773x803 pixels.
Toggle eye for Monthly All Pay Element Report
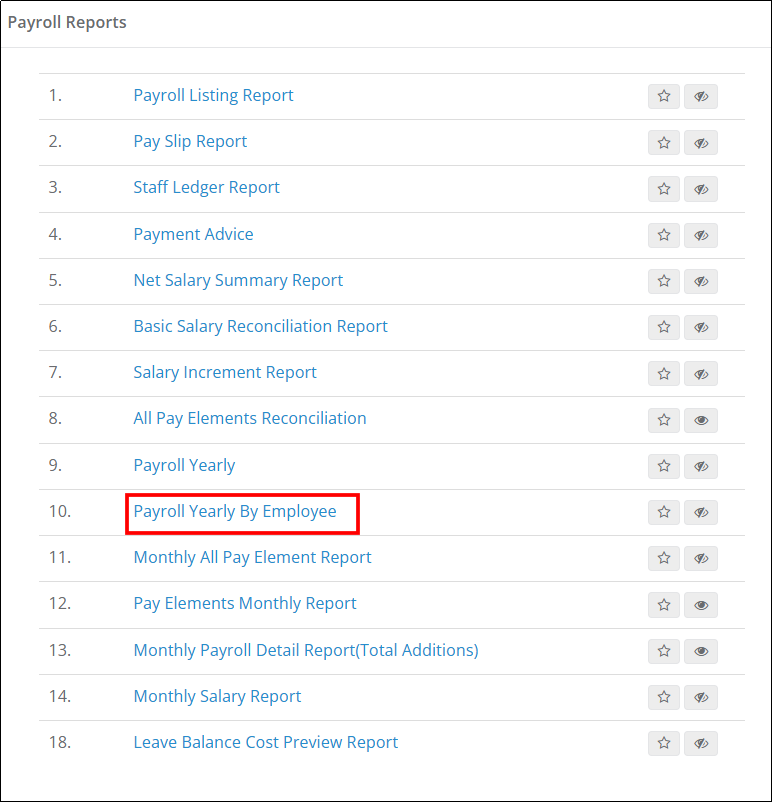click(701, 558)
